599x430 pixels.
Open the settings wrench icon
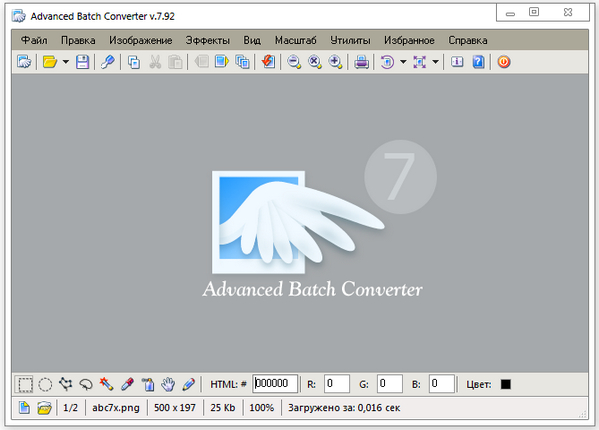coord(108,61)
